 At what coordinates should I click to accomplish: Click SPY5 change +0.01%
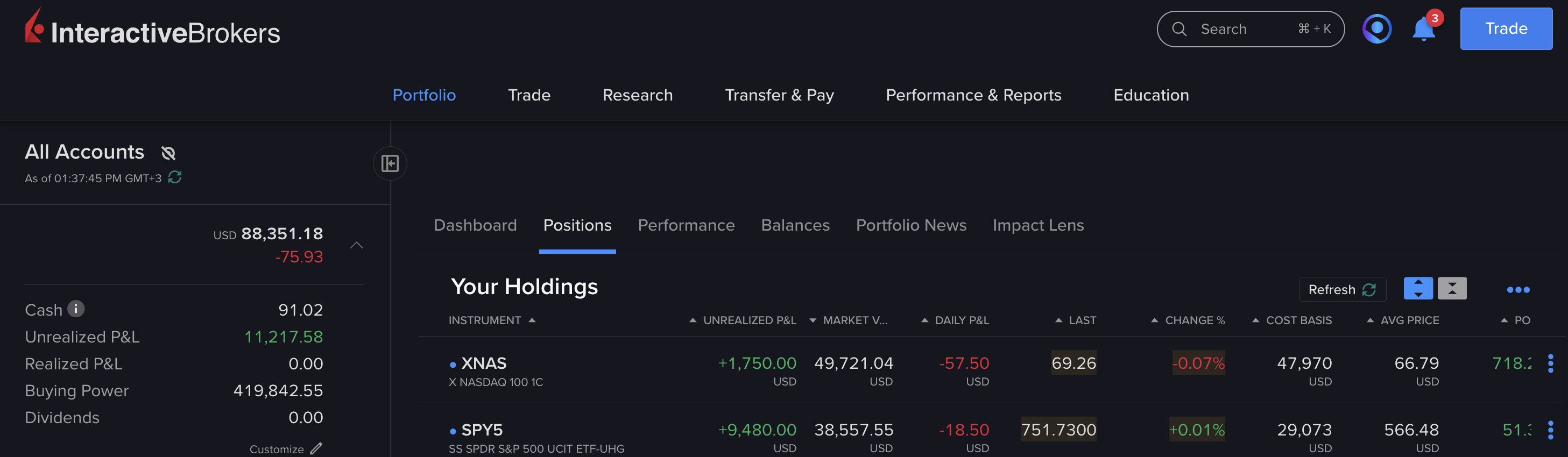pyautogui.click(x=1197, y=430)
